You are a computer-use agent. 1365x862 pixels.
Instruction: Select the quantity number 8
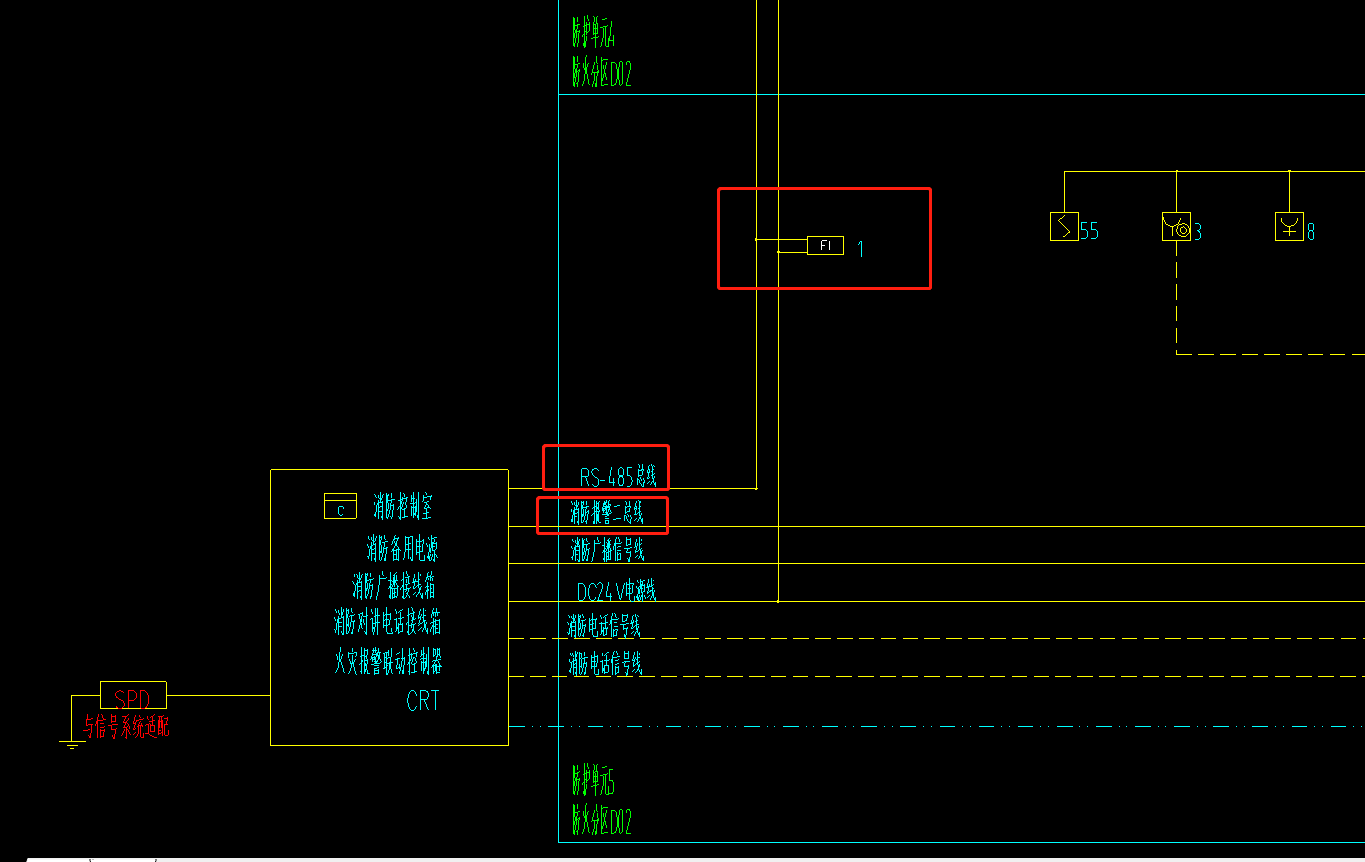pos(1310,232)
